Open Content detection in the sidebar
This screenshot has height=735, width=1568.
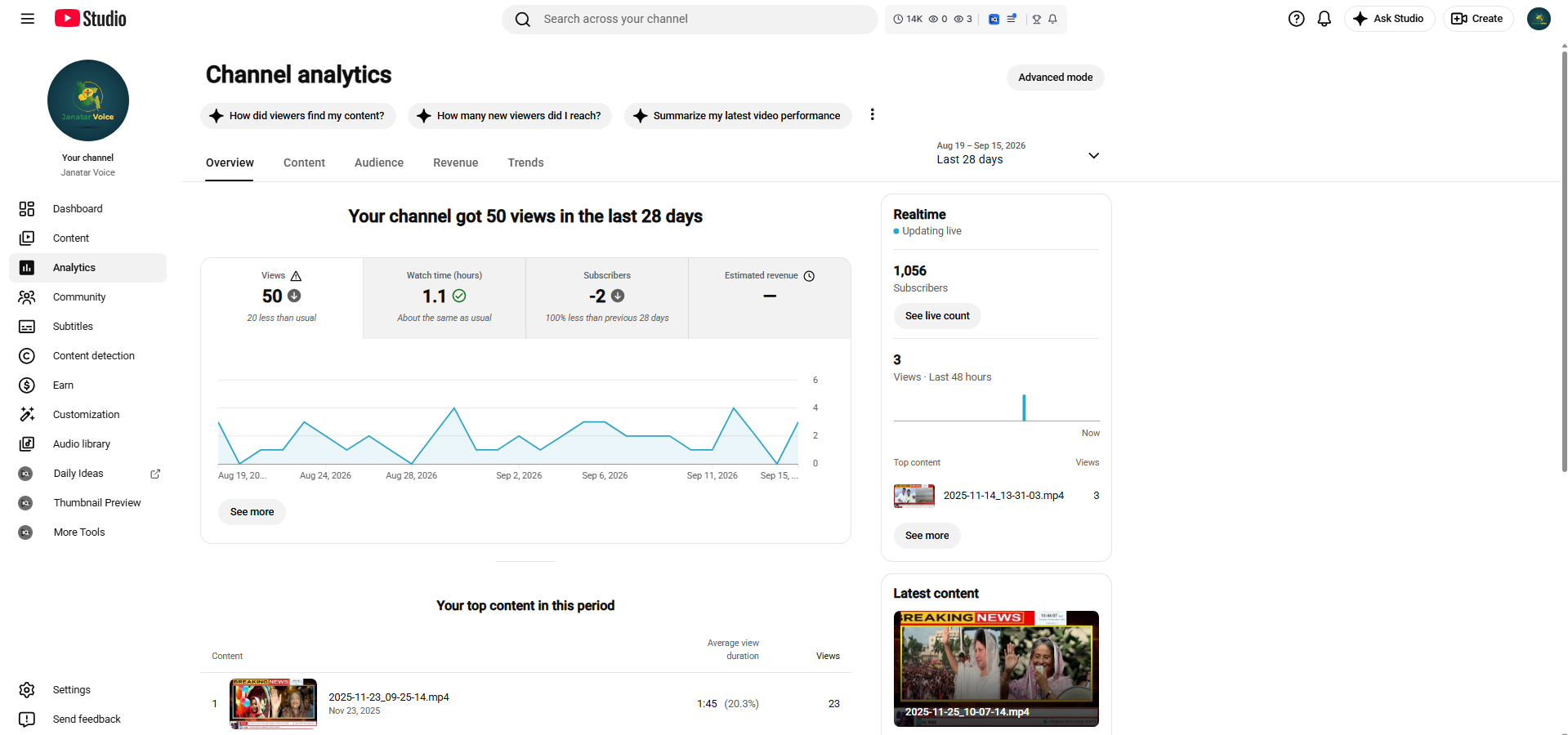point(87,356)
